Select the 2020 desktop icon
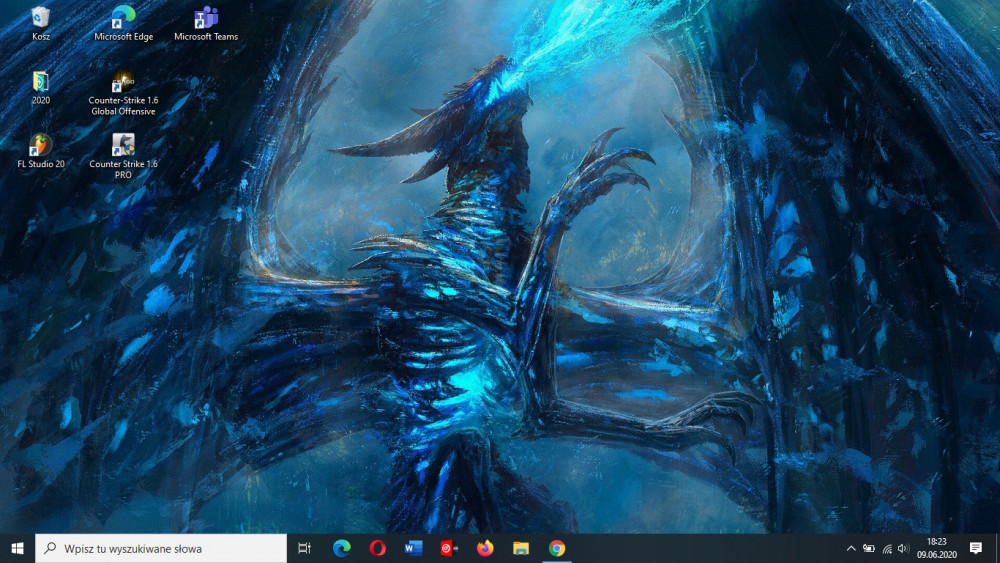1000x563 pixels. pyautogui.click(x=41, y=87)
